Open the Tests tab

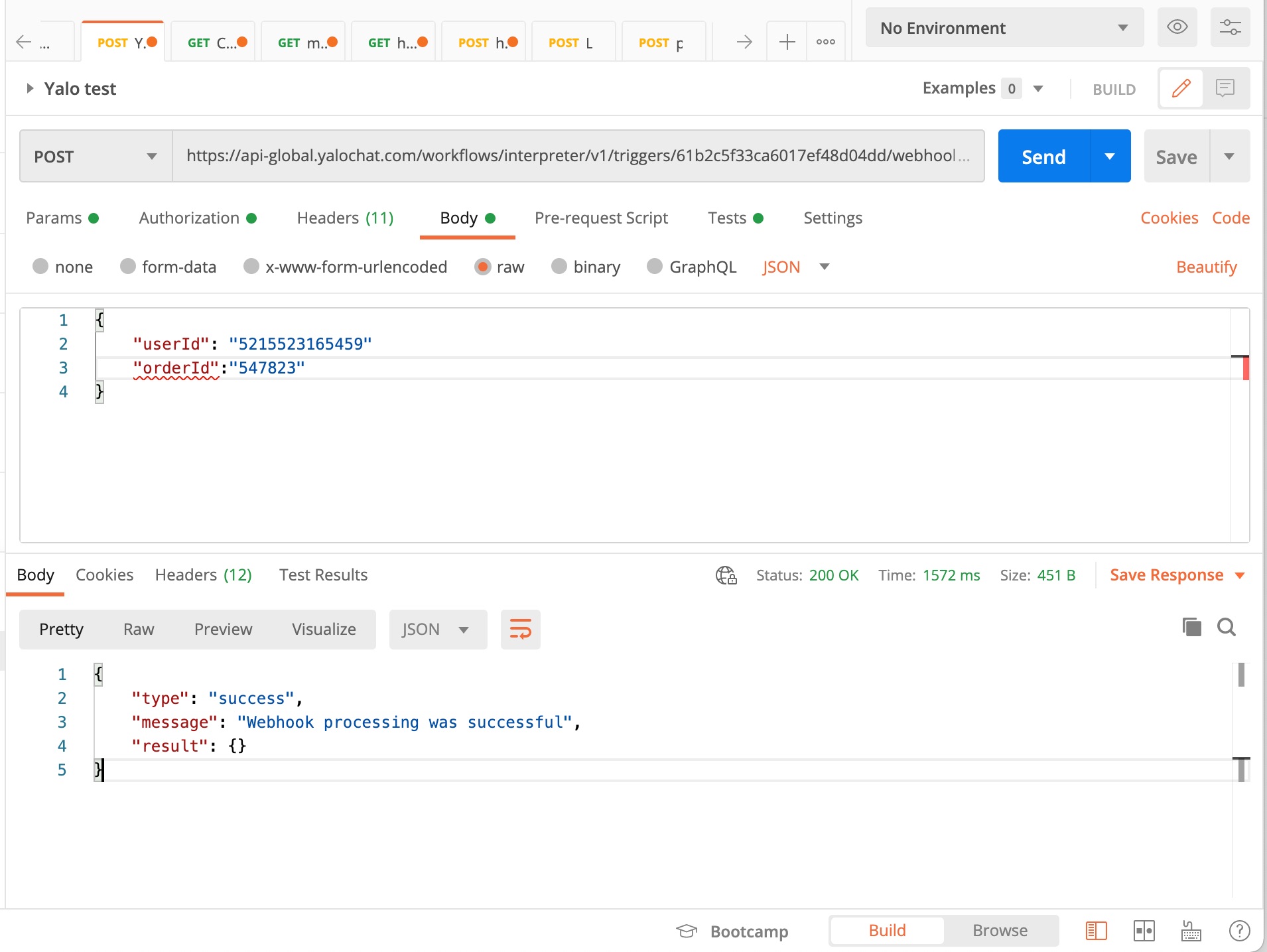(736, 218)
